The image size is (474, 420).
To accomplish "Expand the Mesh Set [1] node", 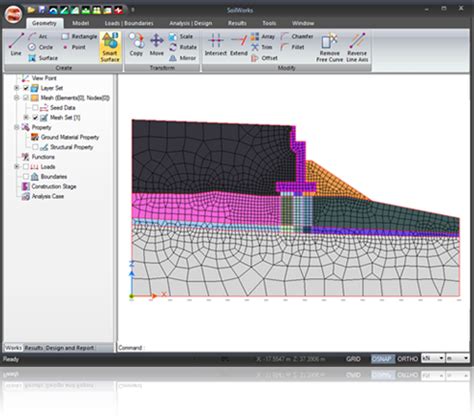I will [x=26, y=117].
